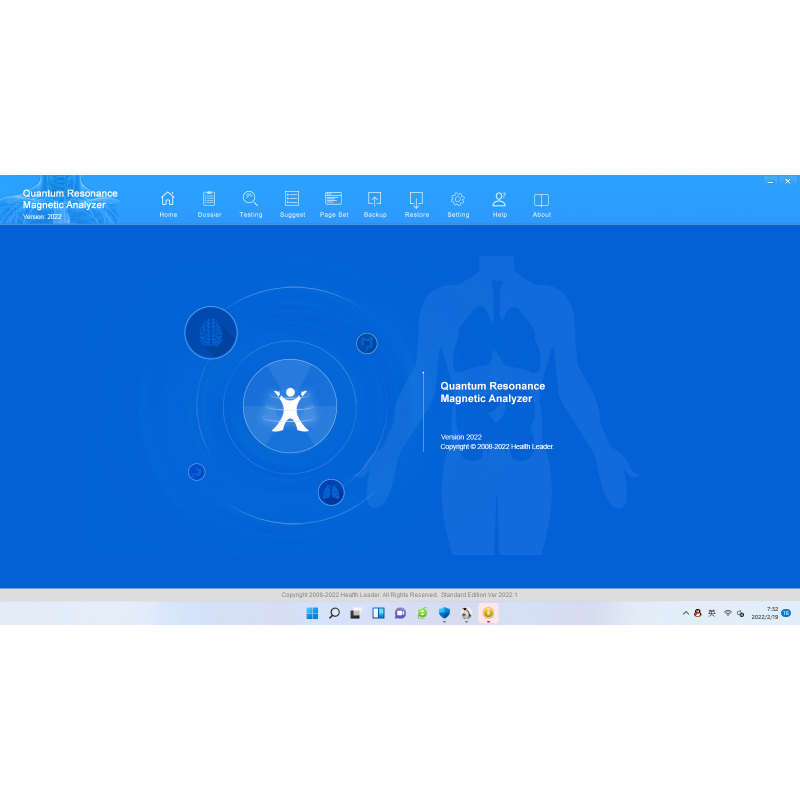Screen dimensions: 800x800
Task: Select the brain organ circle
Action: coord(211,333)
